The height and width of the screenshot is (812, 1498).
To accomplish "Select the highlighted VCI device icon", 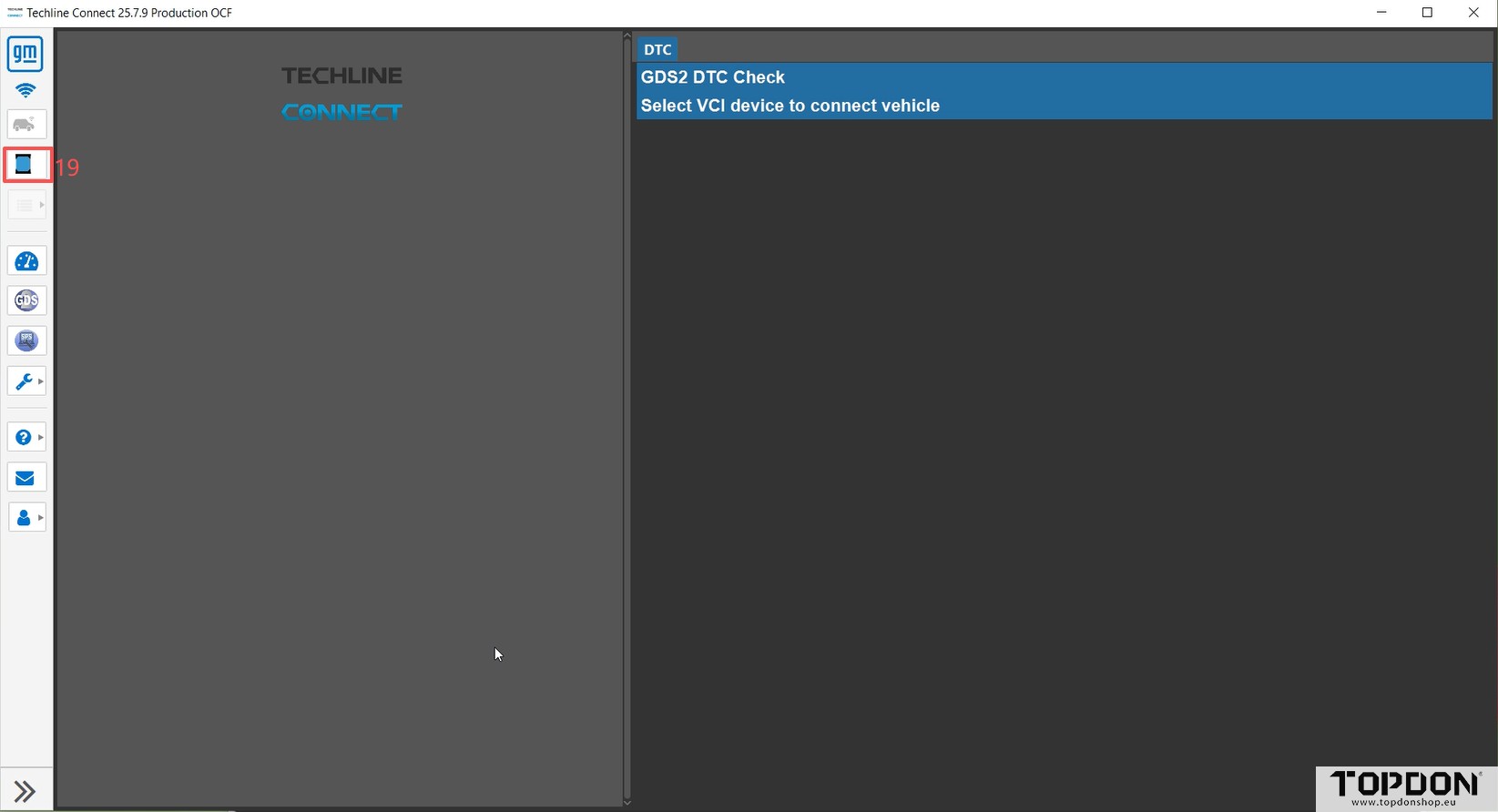I will point(25,165).
